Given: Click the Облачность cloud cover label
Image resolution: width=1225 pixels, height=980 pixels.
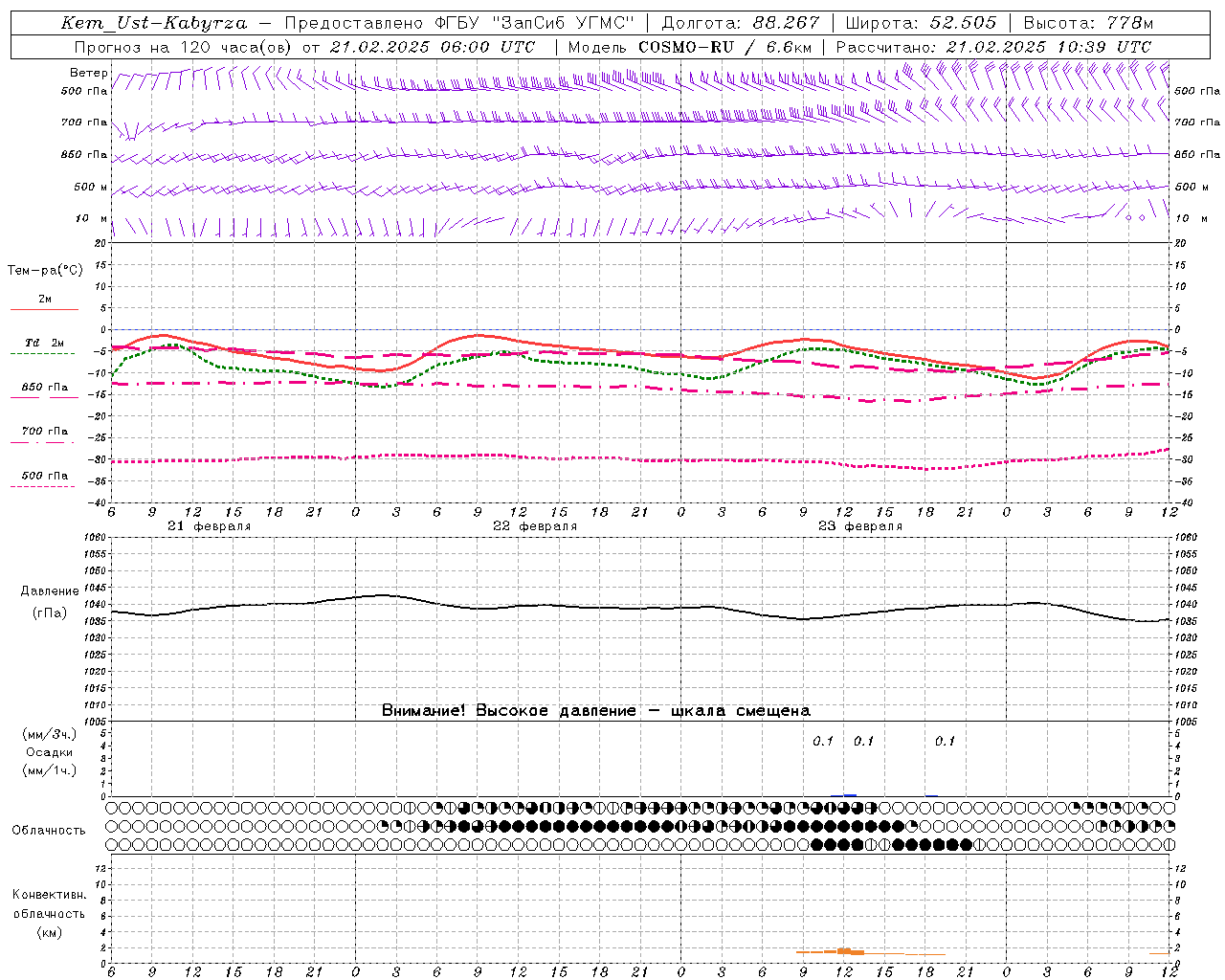Looking at the screenshot, I should 49,830.
